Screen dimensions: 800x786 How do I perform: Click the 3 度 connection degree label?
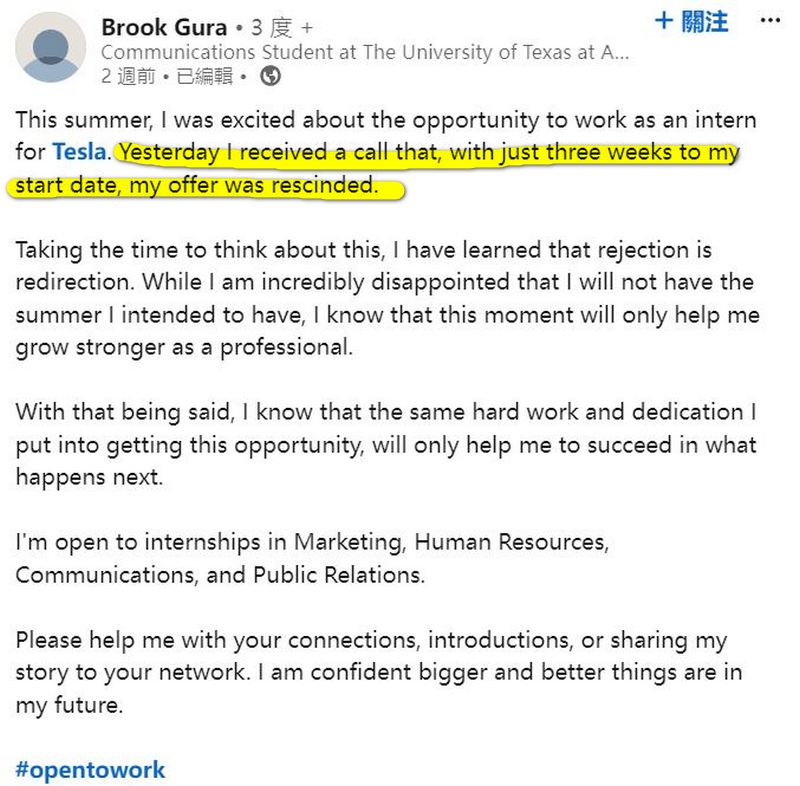point(271,28)
